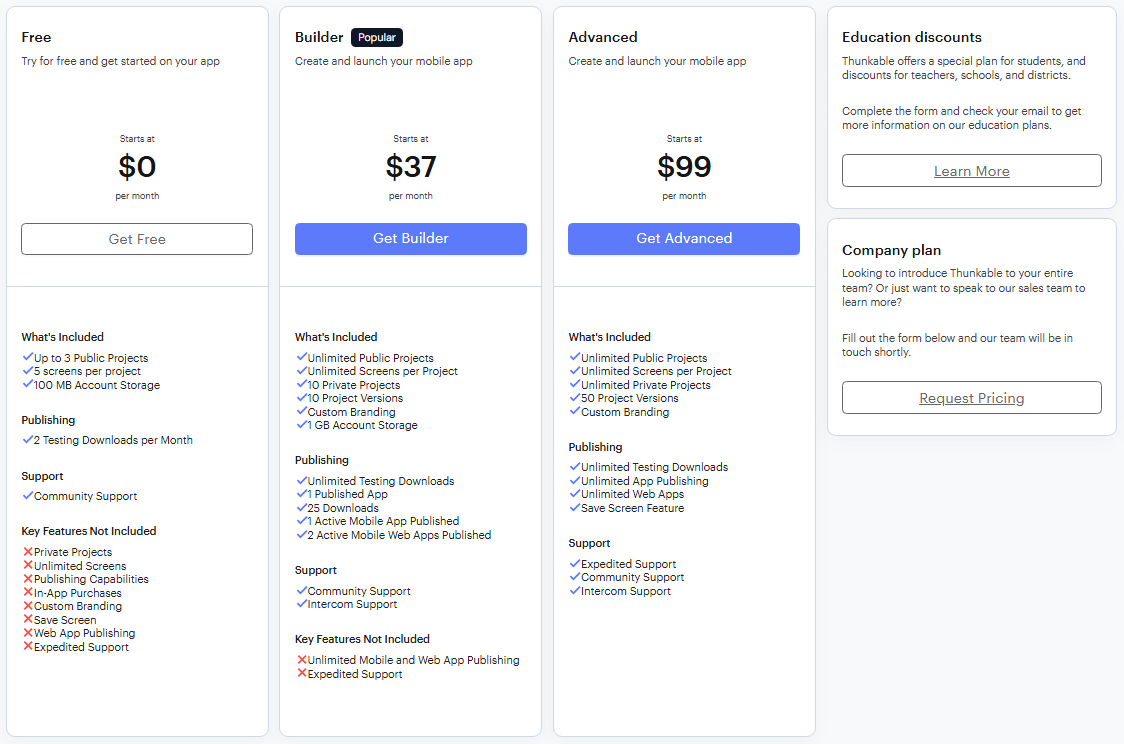Click the $37 Builder price text

coord(411,167)
